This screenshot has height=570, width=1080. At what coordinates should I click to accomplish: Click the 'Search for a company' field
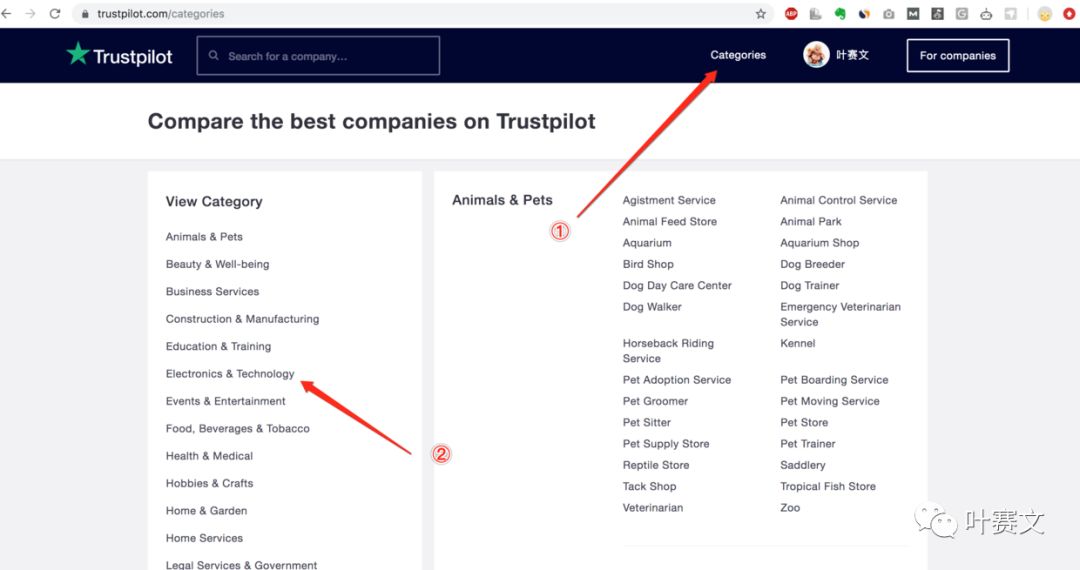[x=318, y=56]
